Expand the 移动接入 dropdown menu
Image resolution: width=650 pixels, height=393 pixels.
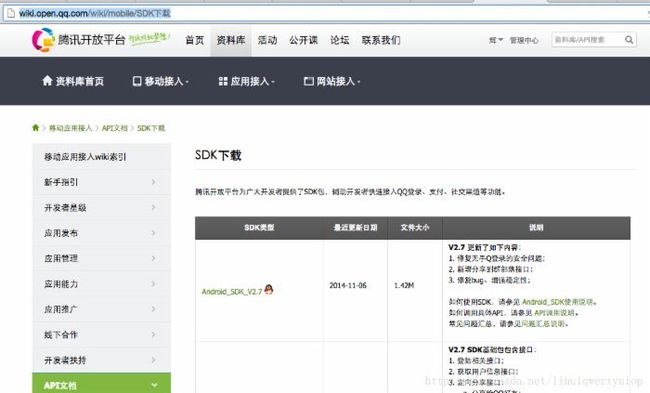(x=160, y=81)
